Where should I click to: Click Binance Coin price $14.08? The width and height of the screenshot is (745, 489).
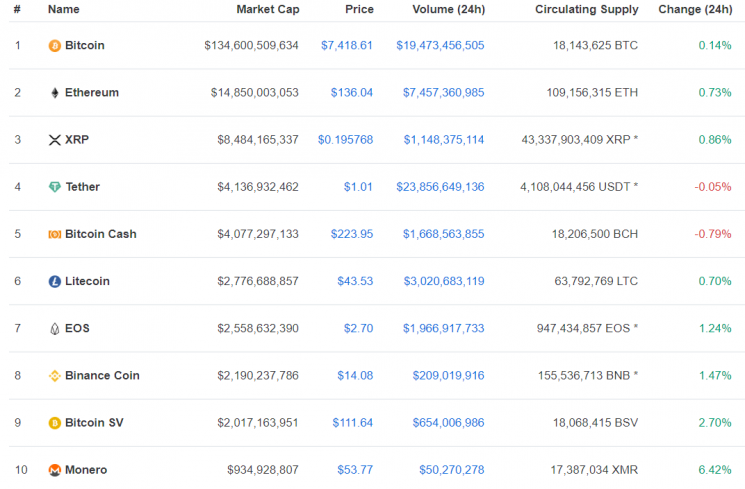355,375
